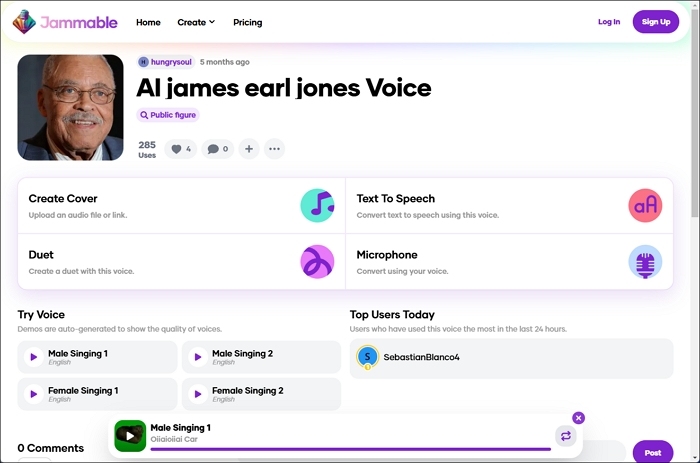This screenshot has height=463, width=700.
Task: Toggle the repeat loop button in player
Action: click(565, 436)
